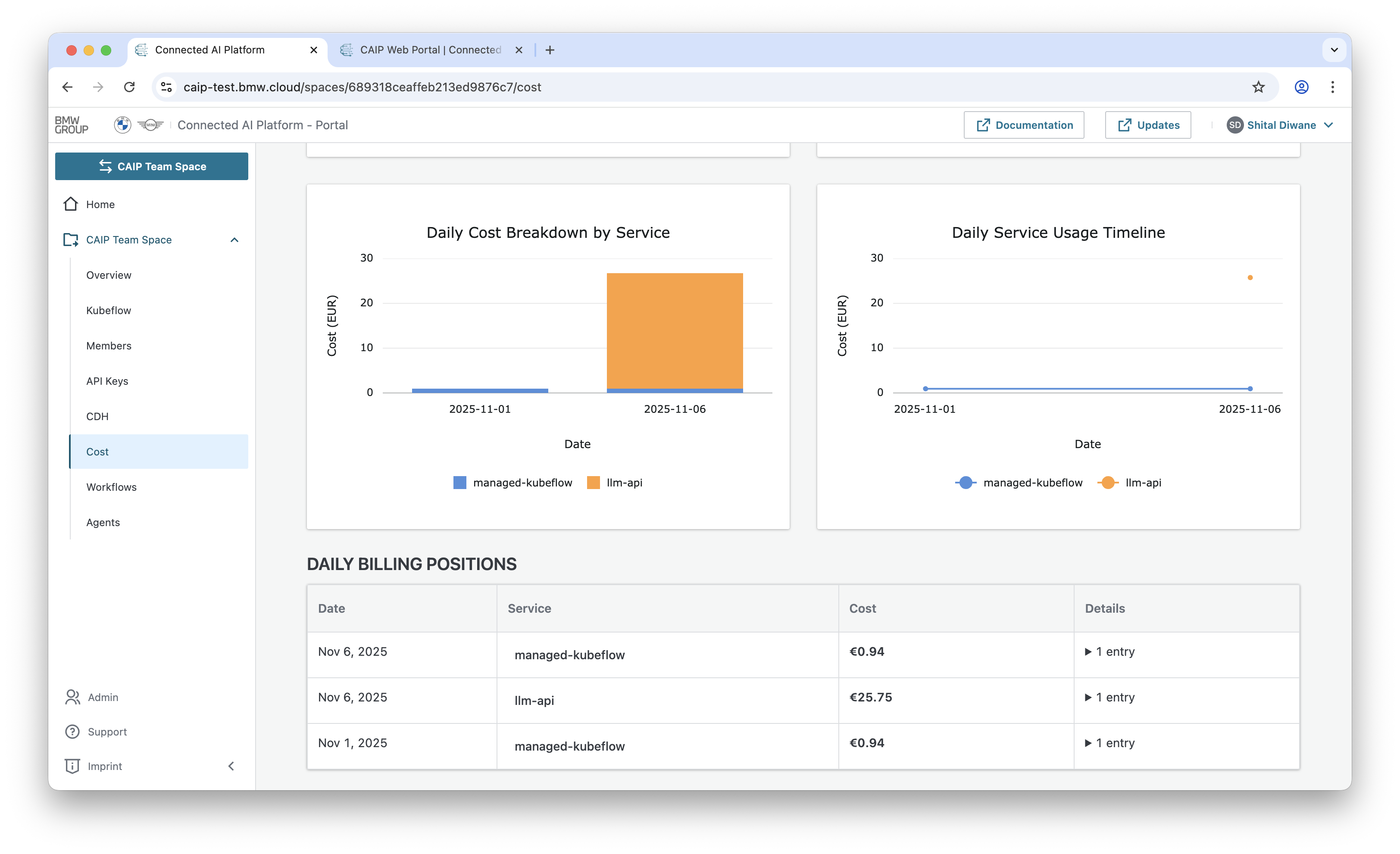This screenshot has width=1400, height=854.
Task: Click the blue bar for 2025-11-01
Action: coord(480,391)
